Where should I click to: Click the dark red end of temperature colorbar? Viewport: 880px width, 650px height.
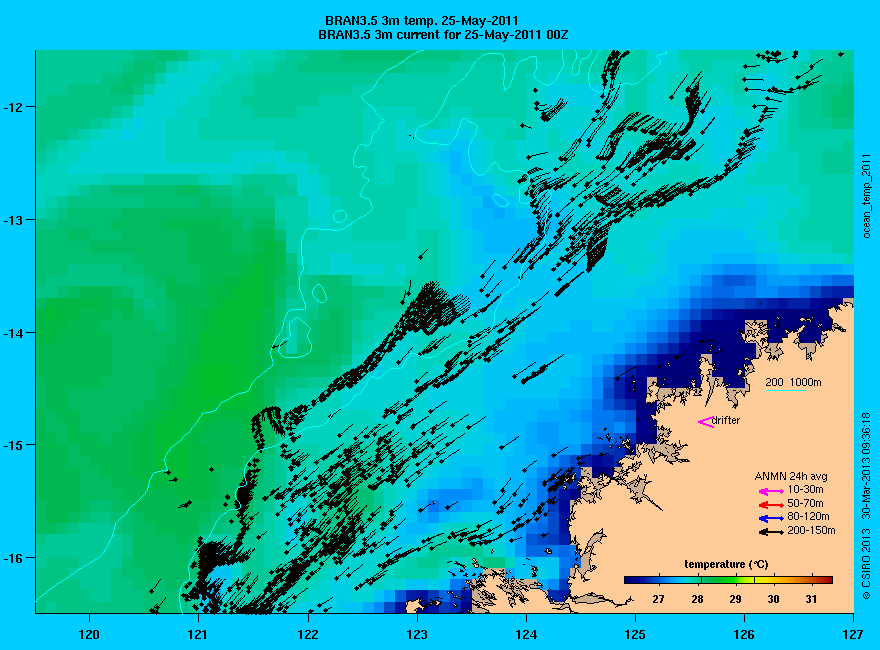[827, 580]
